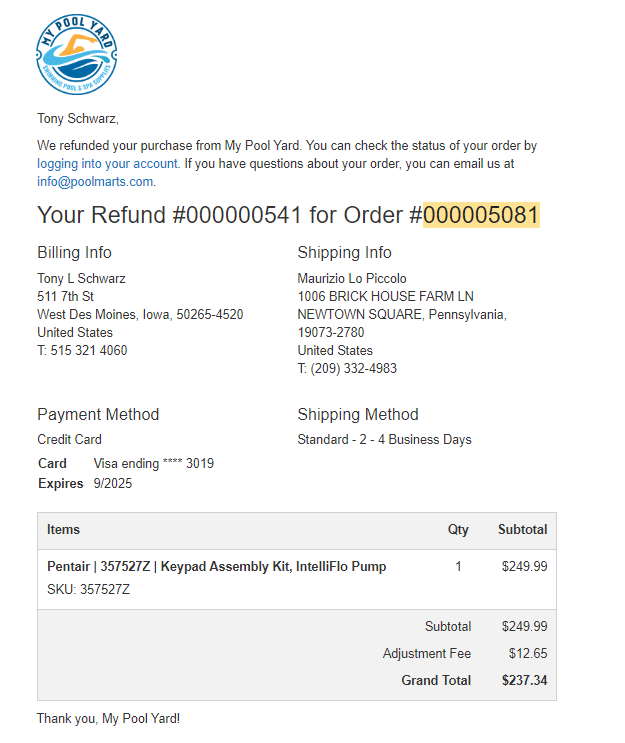Viewport: 625px width, 743px height.
Task: Click the highlighted order number 000005081
Action: [481, 215]
